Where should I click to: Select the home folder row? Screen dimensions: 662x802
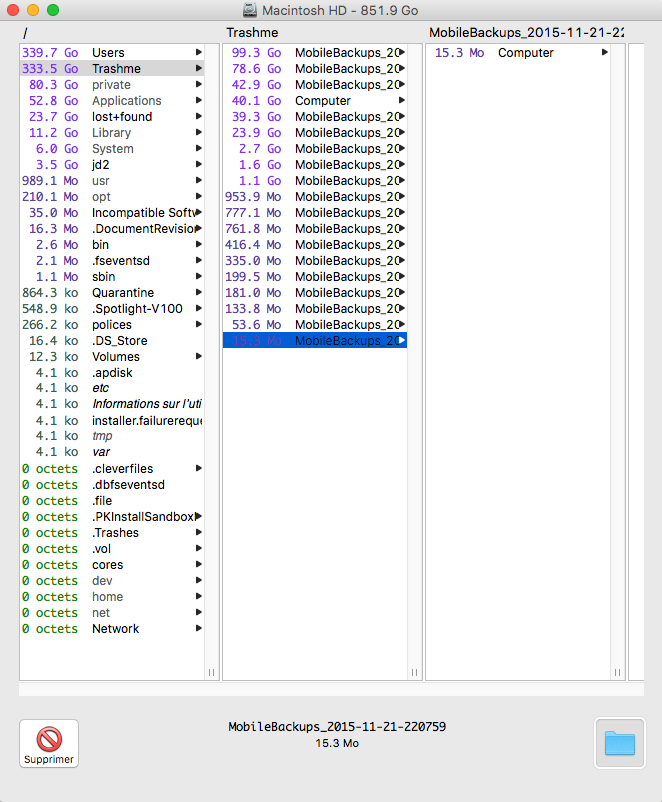[112, 596]
